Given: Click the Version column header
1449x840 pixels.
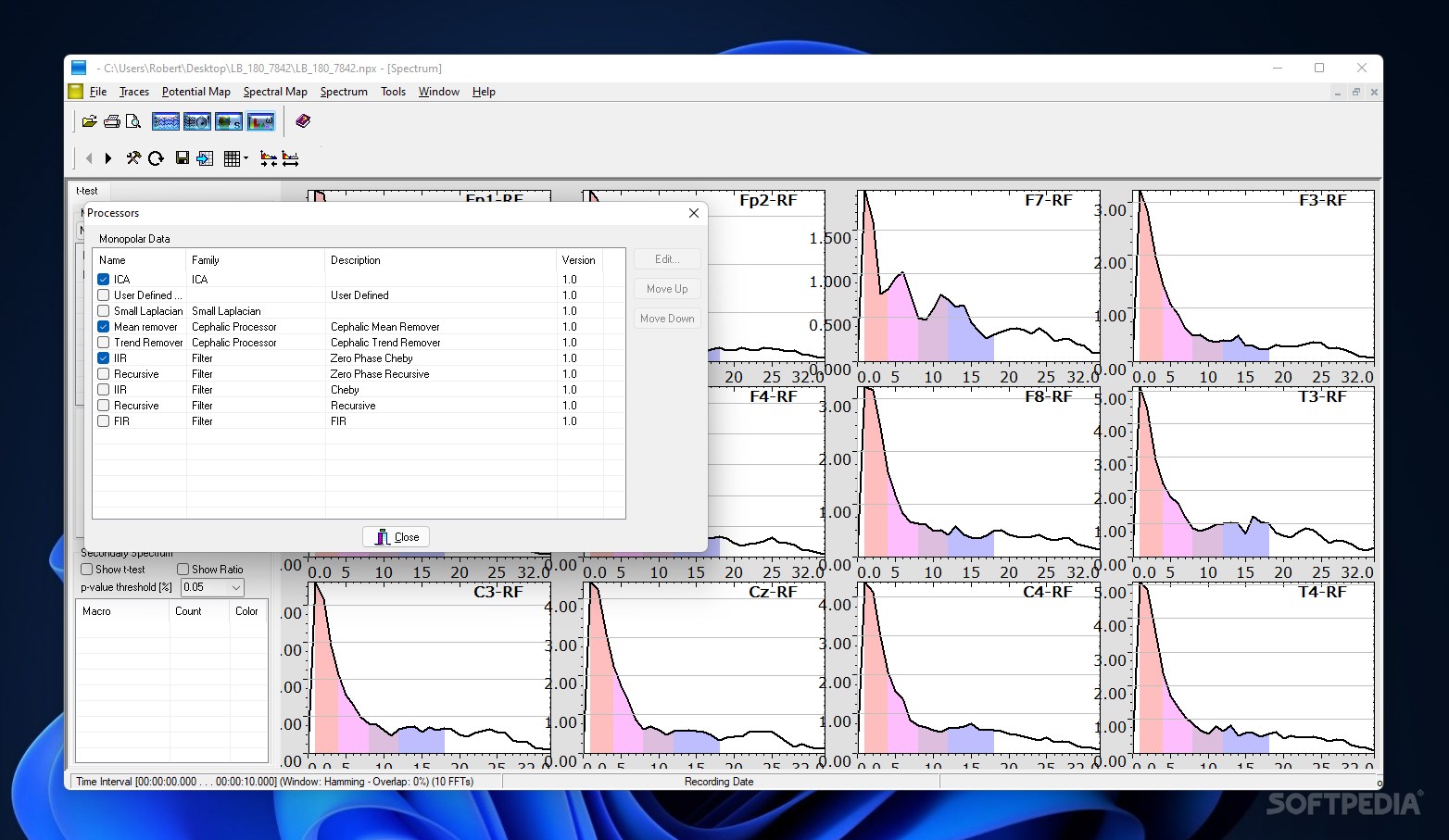Looking at the screenshot, I should click(580, 260).
